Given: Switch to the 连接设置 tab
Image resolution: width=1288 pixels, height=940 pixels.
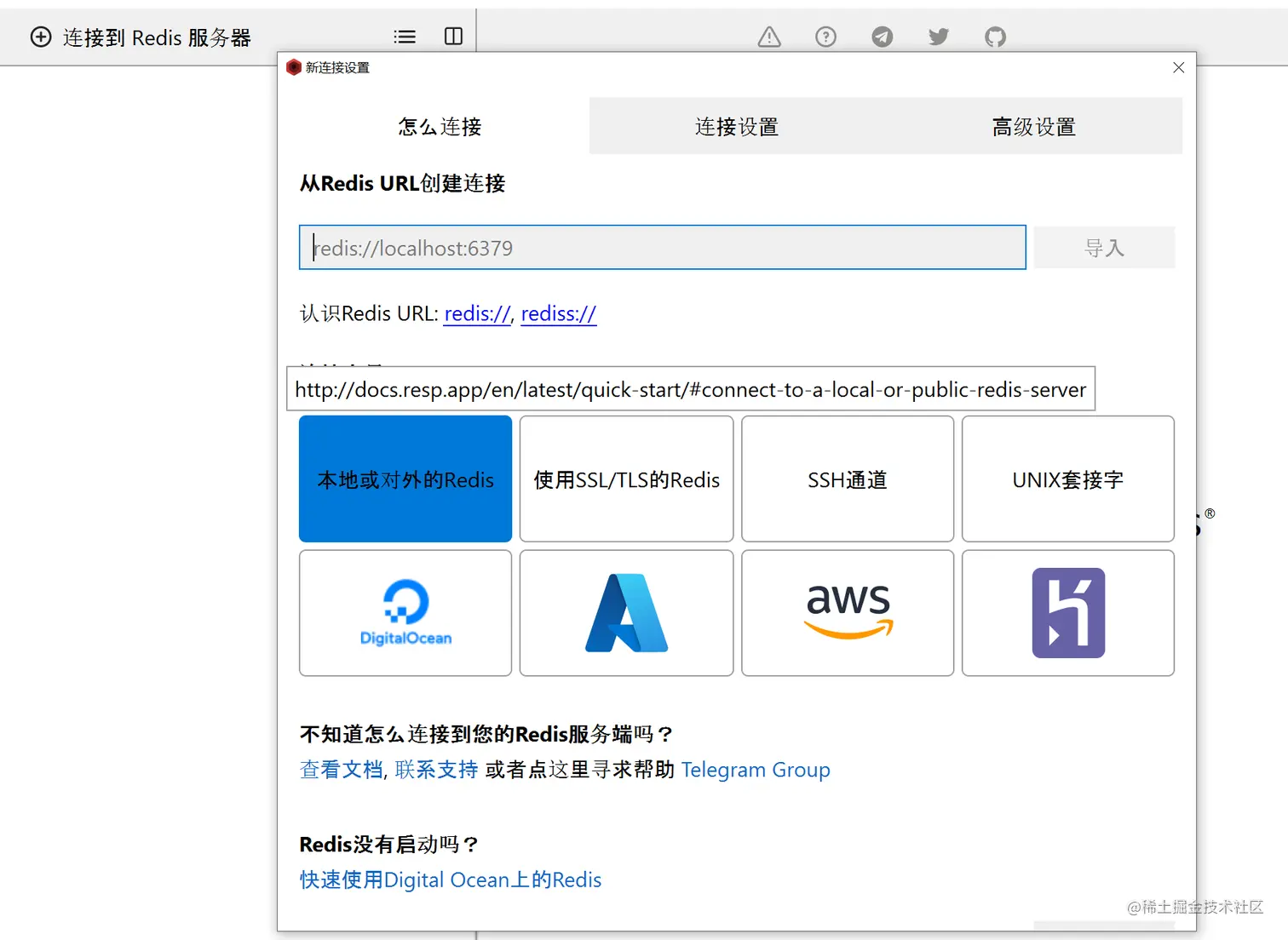Looking at the screenshot, I should coord(737,126).
